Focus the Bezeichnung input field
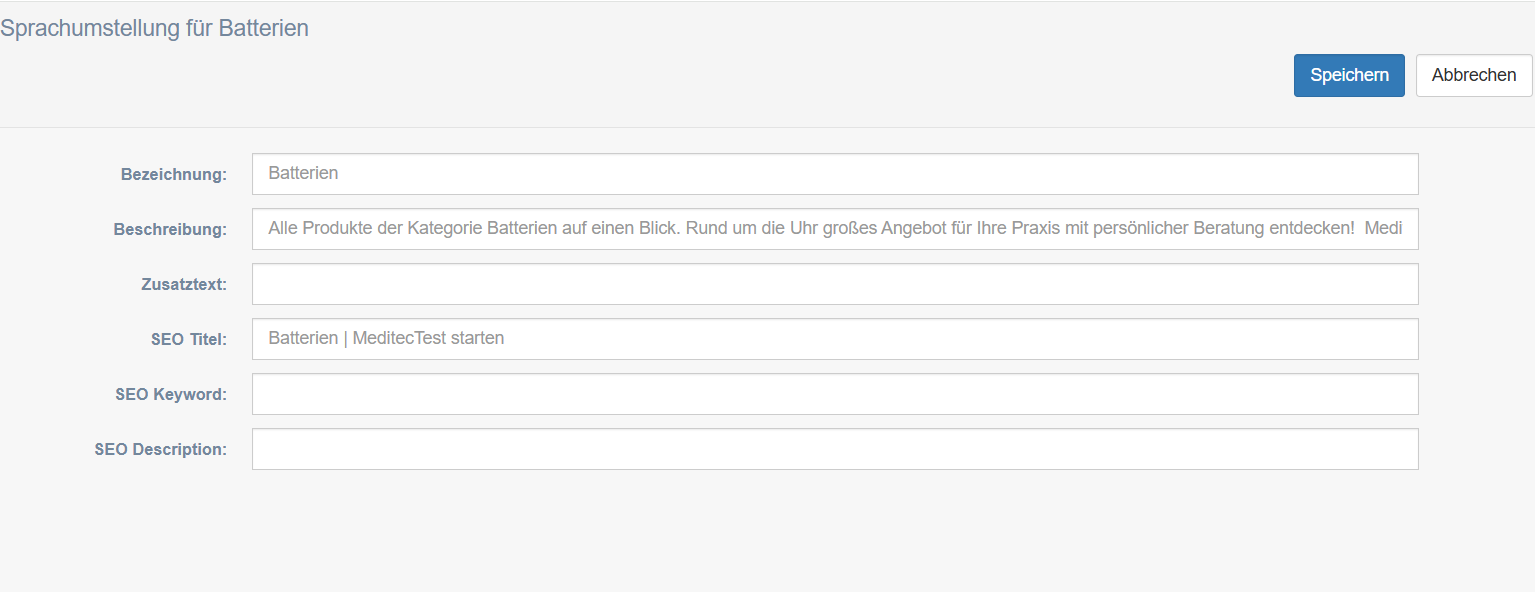Image resolution: width=1535 pixels, height=592 pixels. (x=835, y=174)
